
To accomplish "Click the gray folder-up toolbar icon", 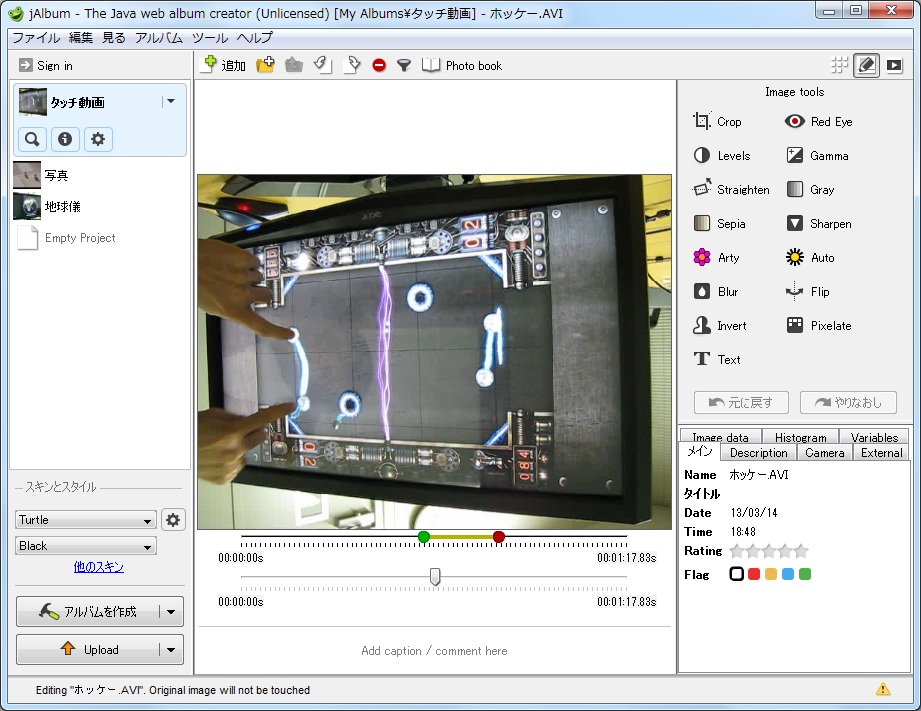I will 294,65.
